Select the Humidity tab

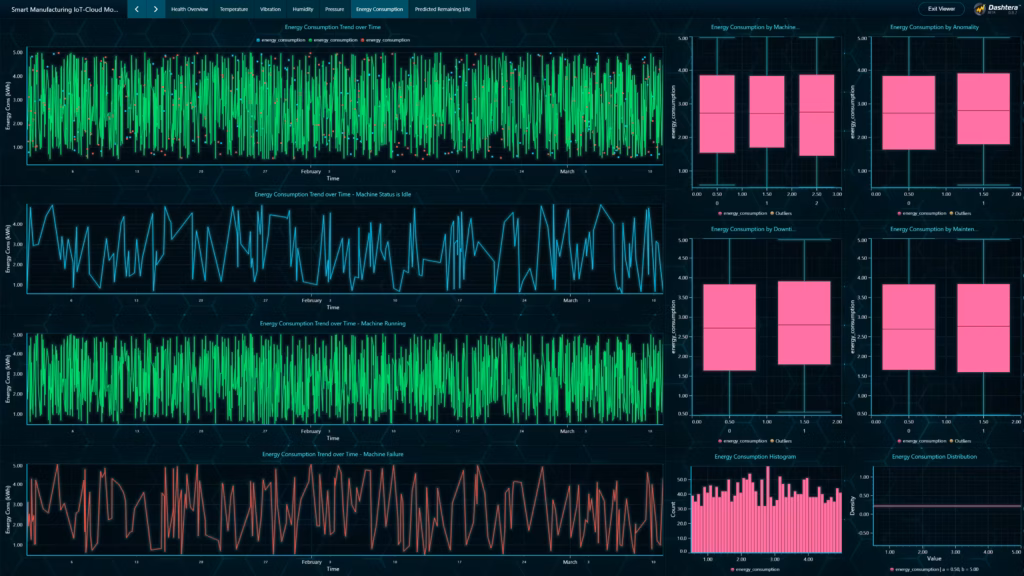(x=305, y=8)
